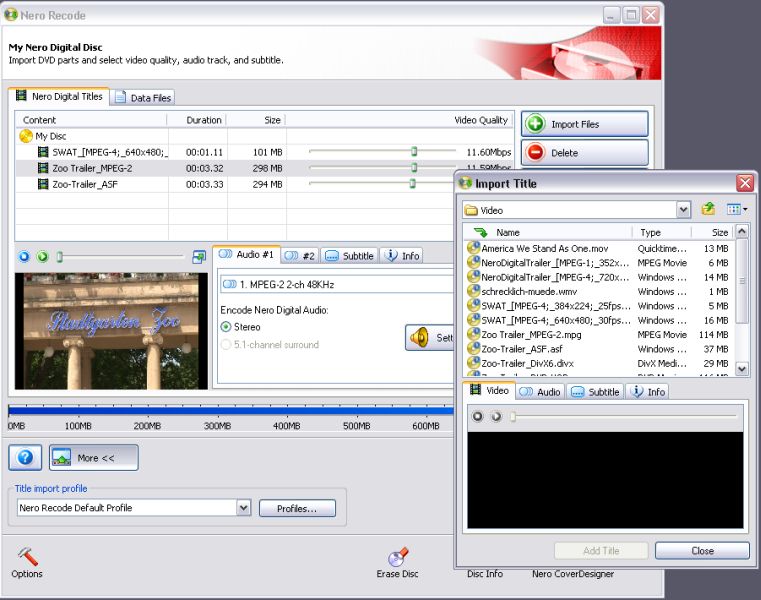Click the file list scrollbar up arrow
761x600 pixels.
coord(742,232)
